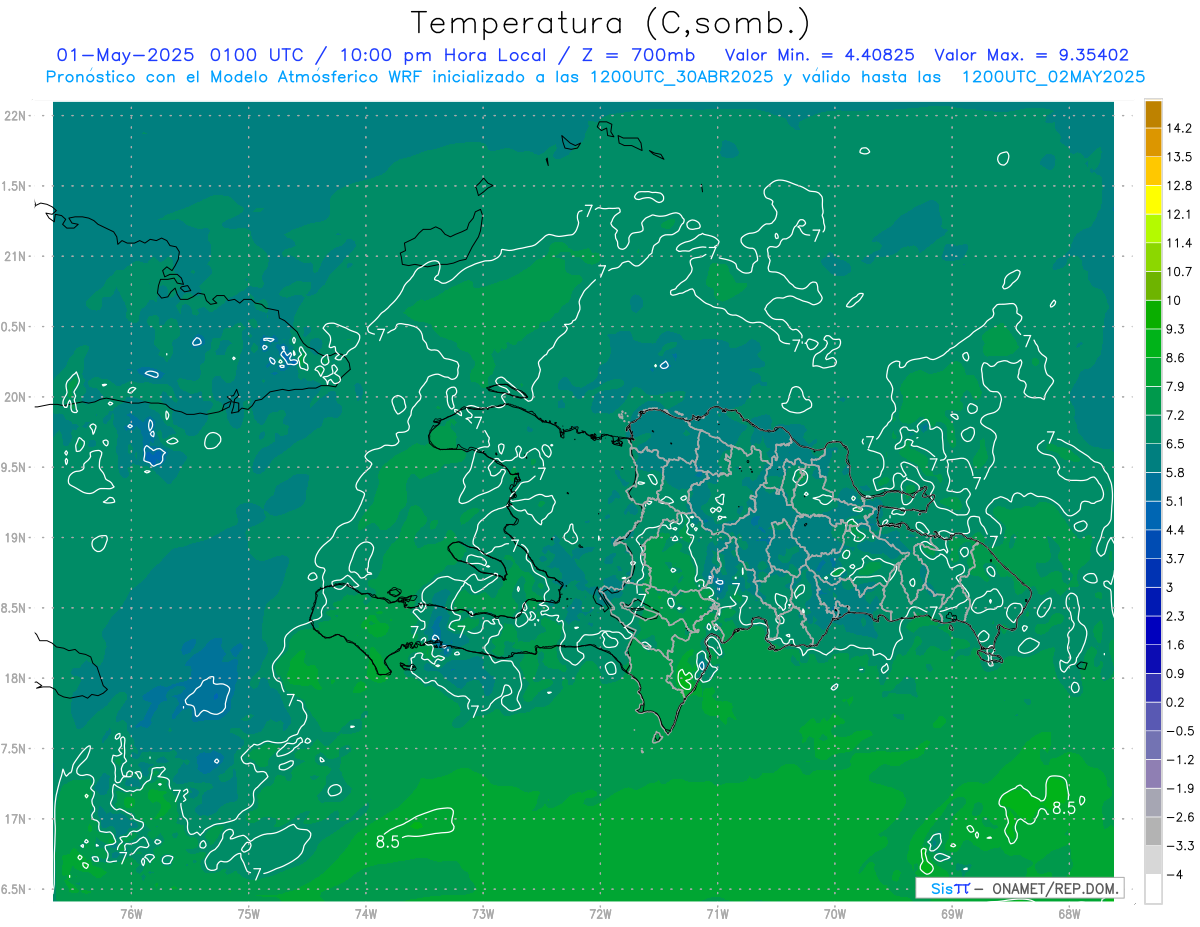Click the '21N' latitude axis label

[17, 257]
